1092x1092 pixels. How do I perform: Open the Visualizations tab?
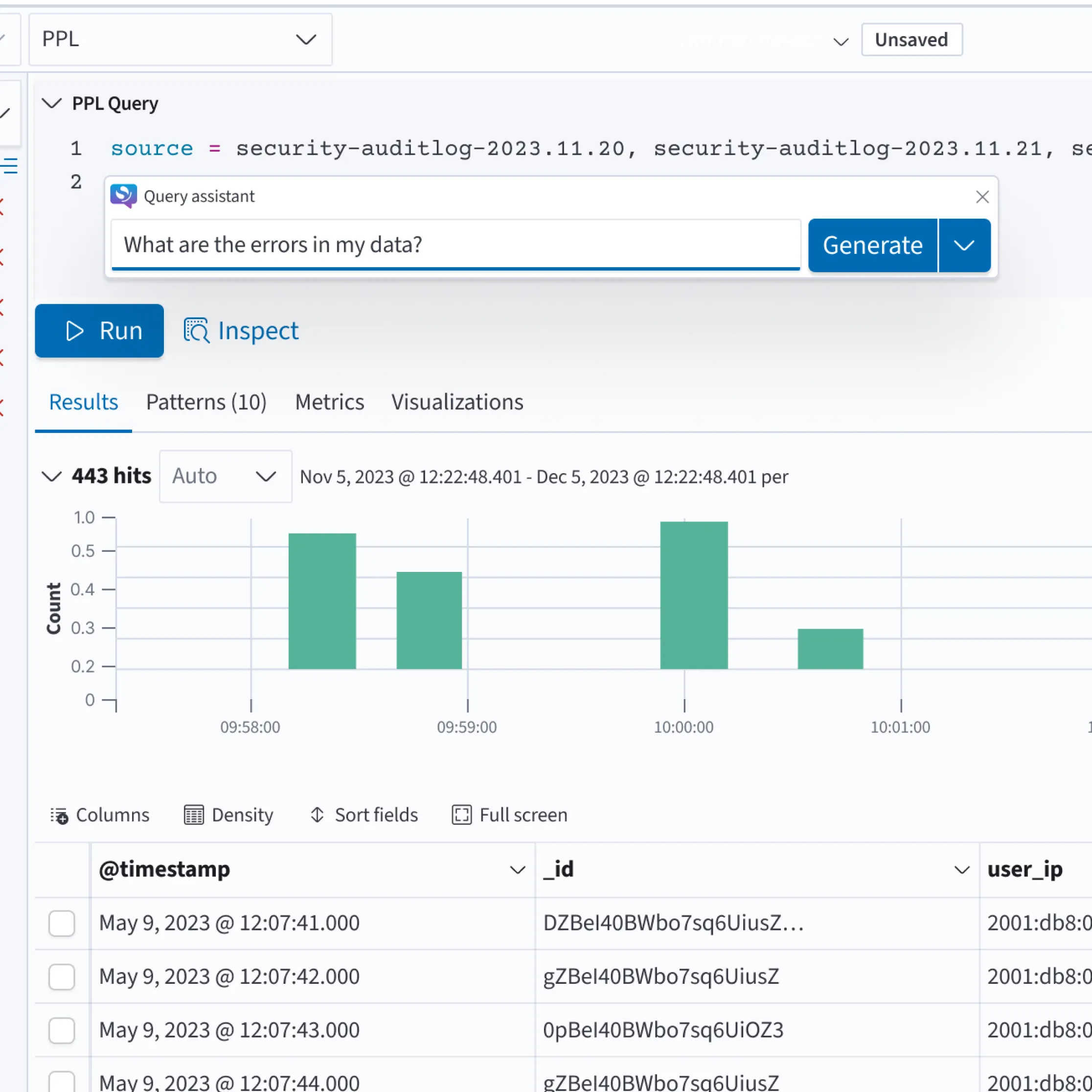pos(457,403)
